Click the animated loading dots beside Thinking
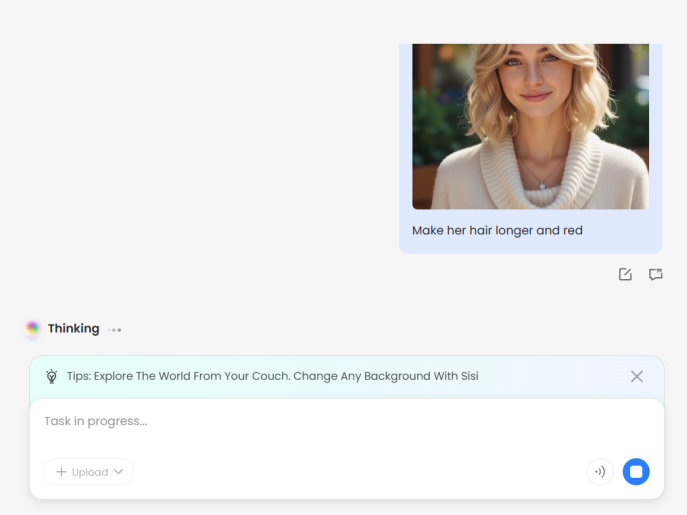This screenshot has width=687, height=515. [115, 329]
